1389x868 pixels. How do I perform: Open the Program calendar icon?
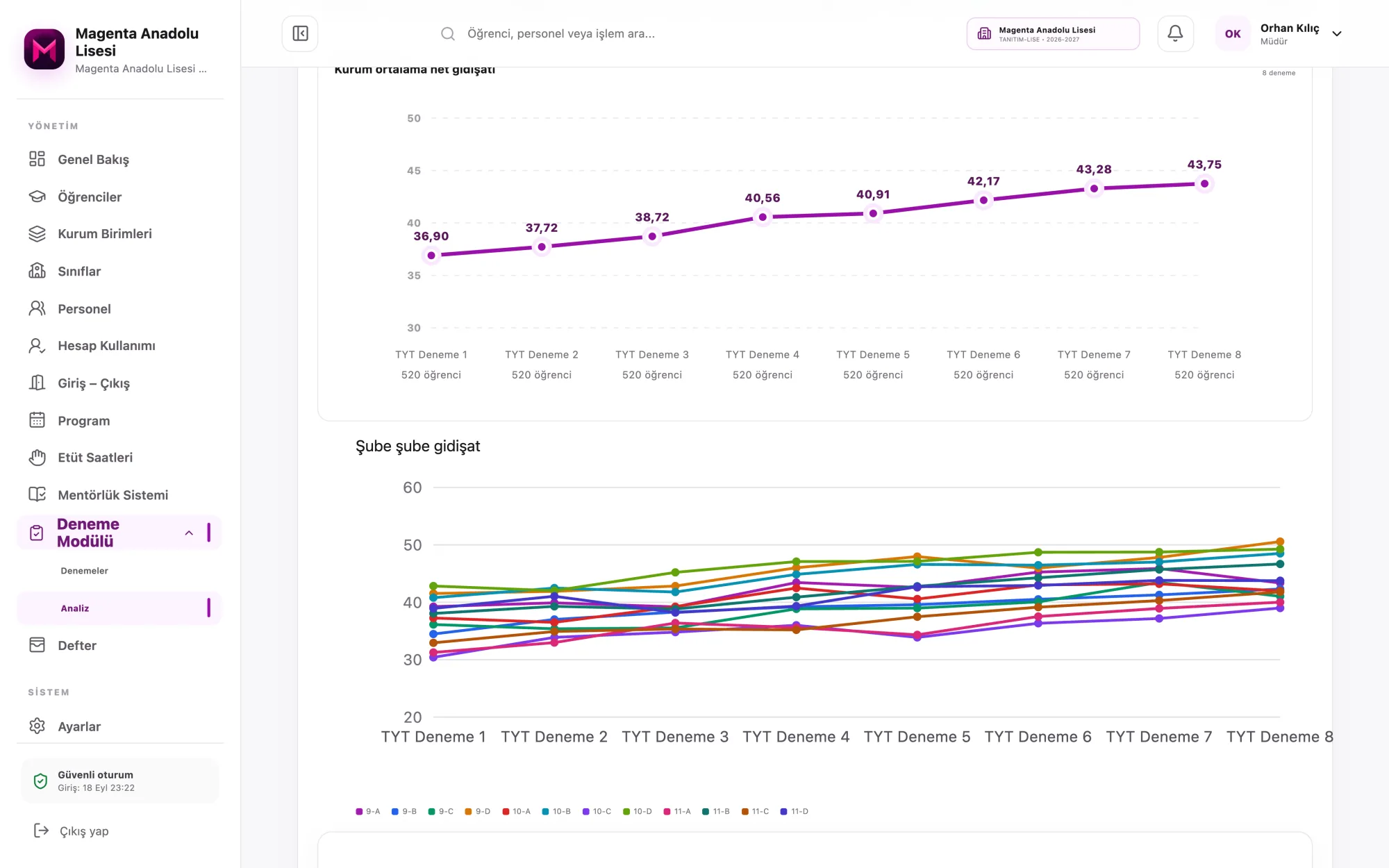[37, 420]
